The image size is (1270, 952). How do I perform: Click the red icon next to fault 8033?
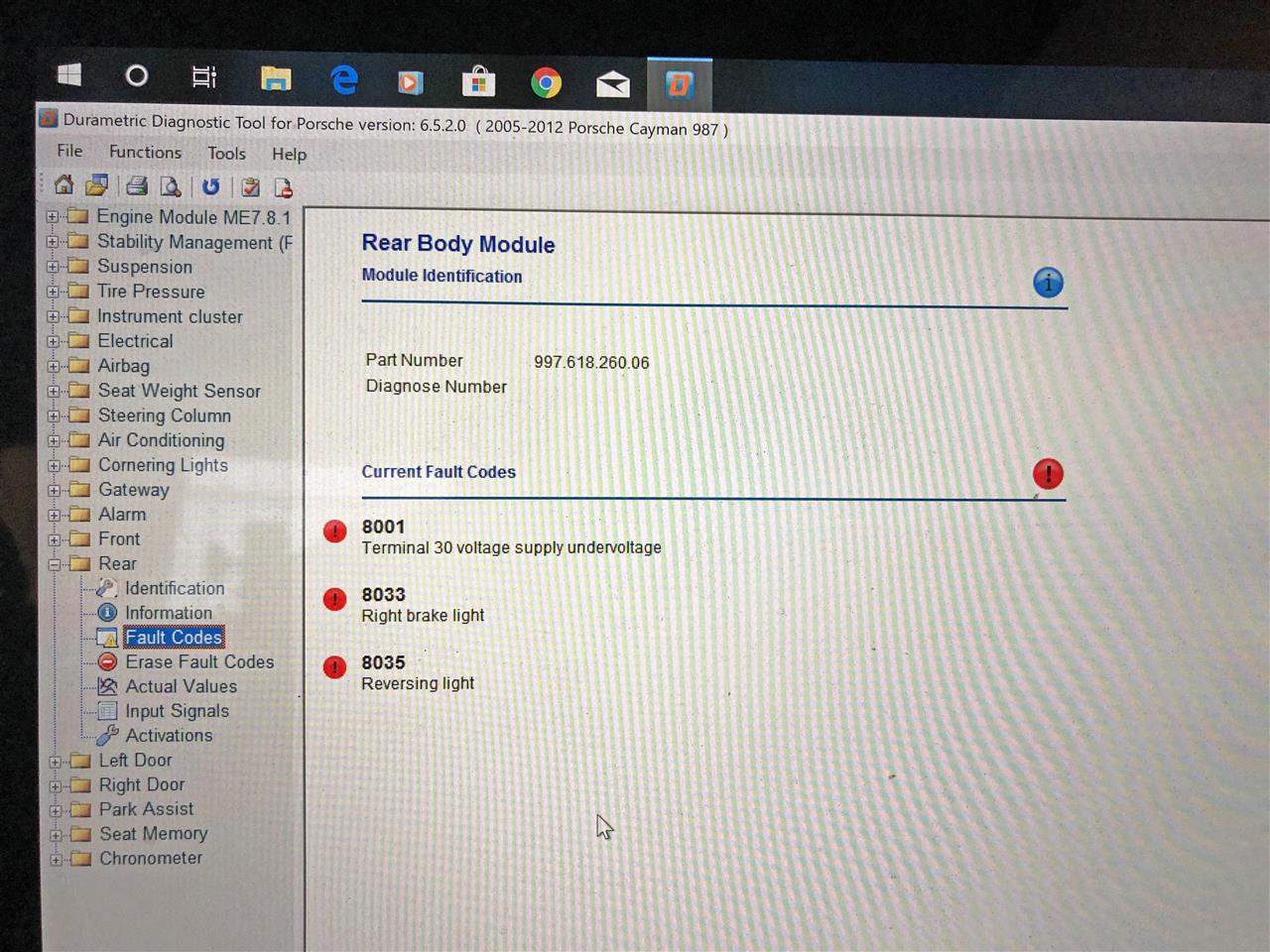pyautogui.click(x=335, y=599)
